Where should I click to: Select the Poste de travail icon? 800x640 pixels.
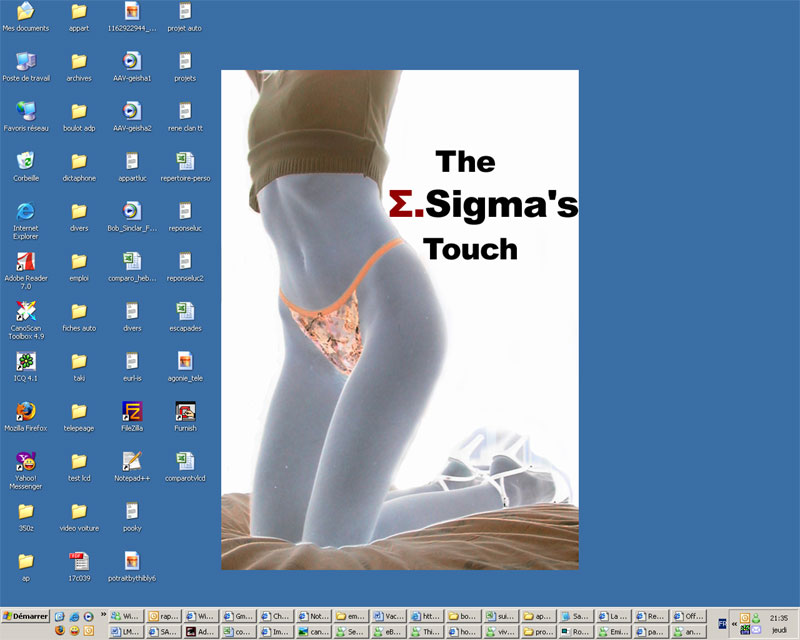click(x=26, y=61)
